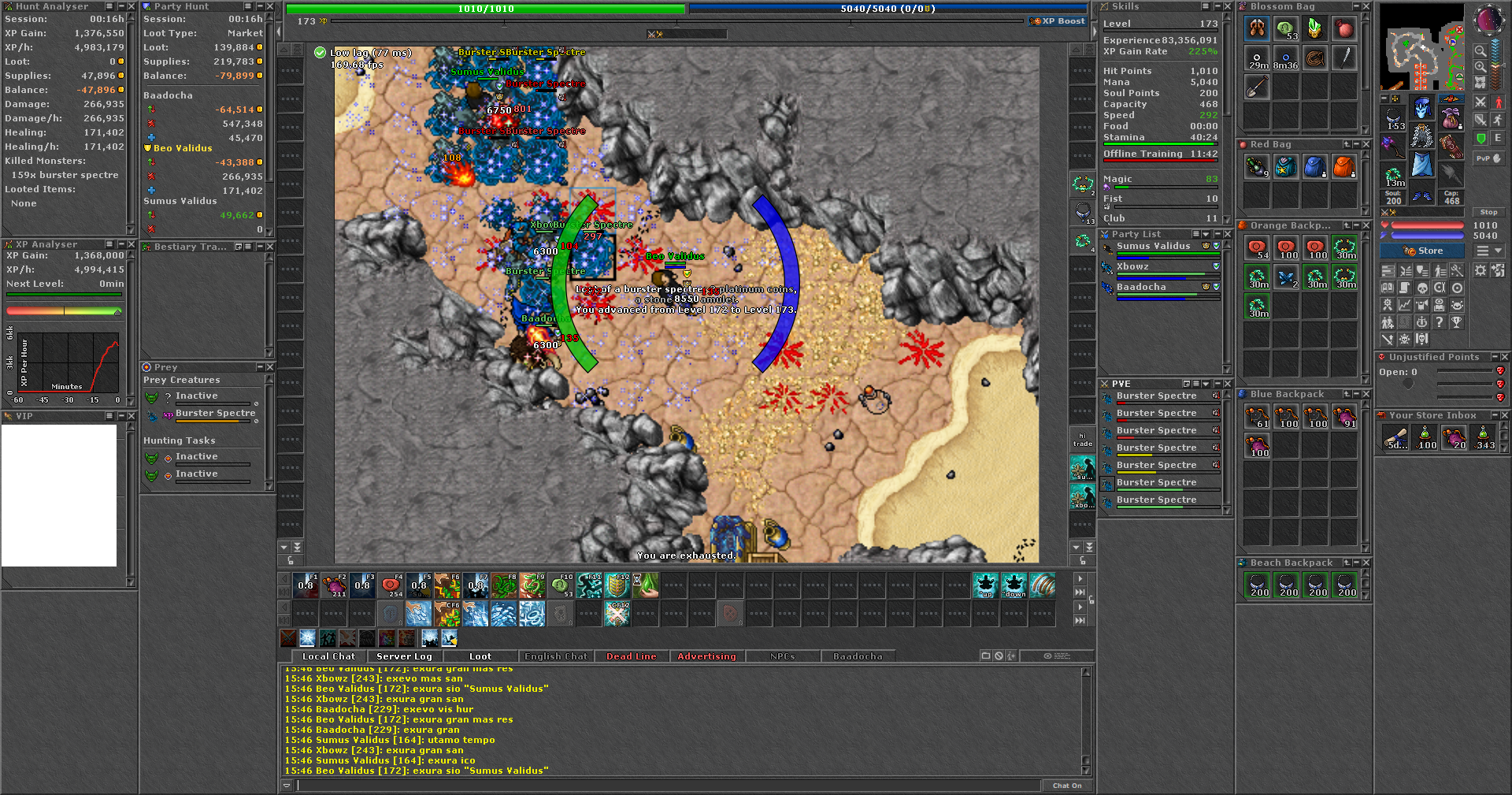Screen dimensions: 1512x795
Task: Toggle Chat On button
Action: [1067, 785]
